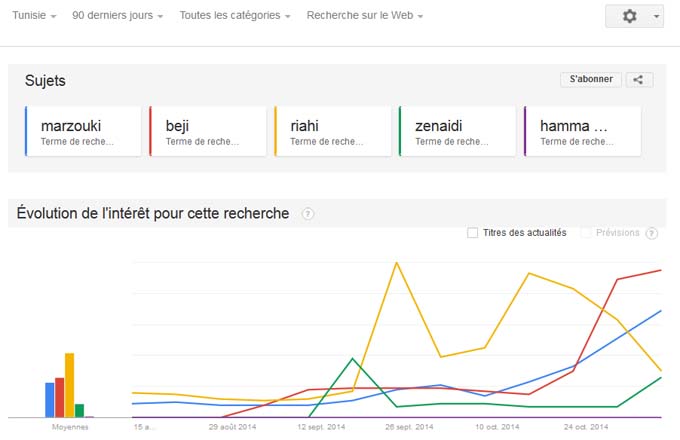Select the marzouki search term card
The image size is (680, 440).
81,132
